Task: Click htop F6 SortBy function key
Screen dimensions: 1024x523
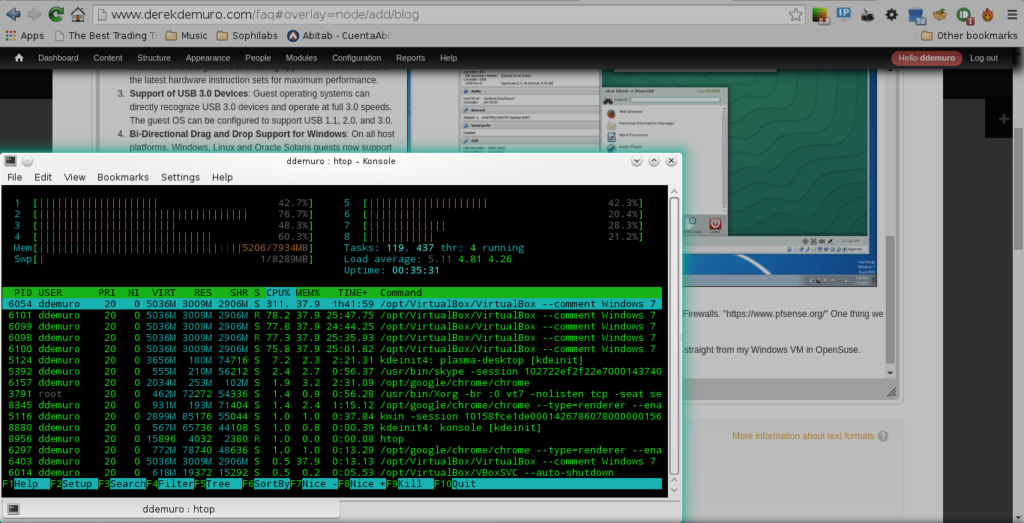Action: coord(266,484)
